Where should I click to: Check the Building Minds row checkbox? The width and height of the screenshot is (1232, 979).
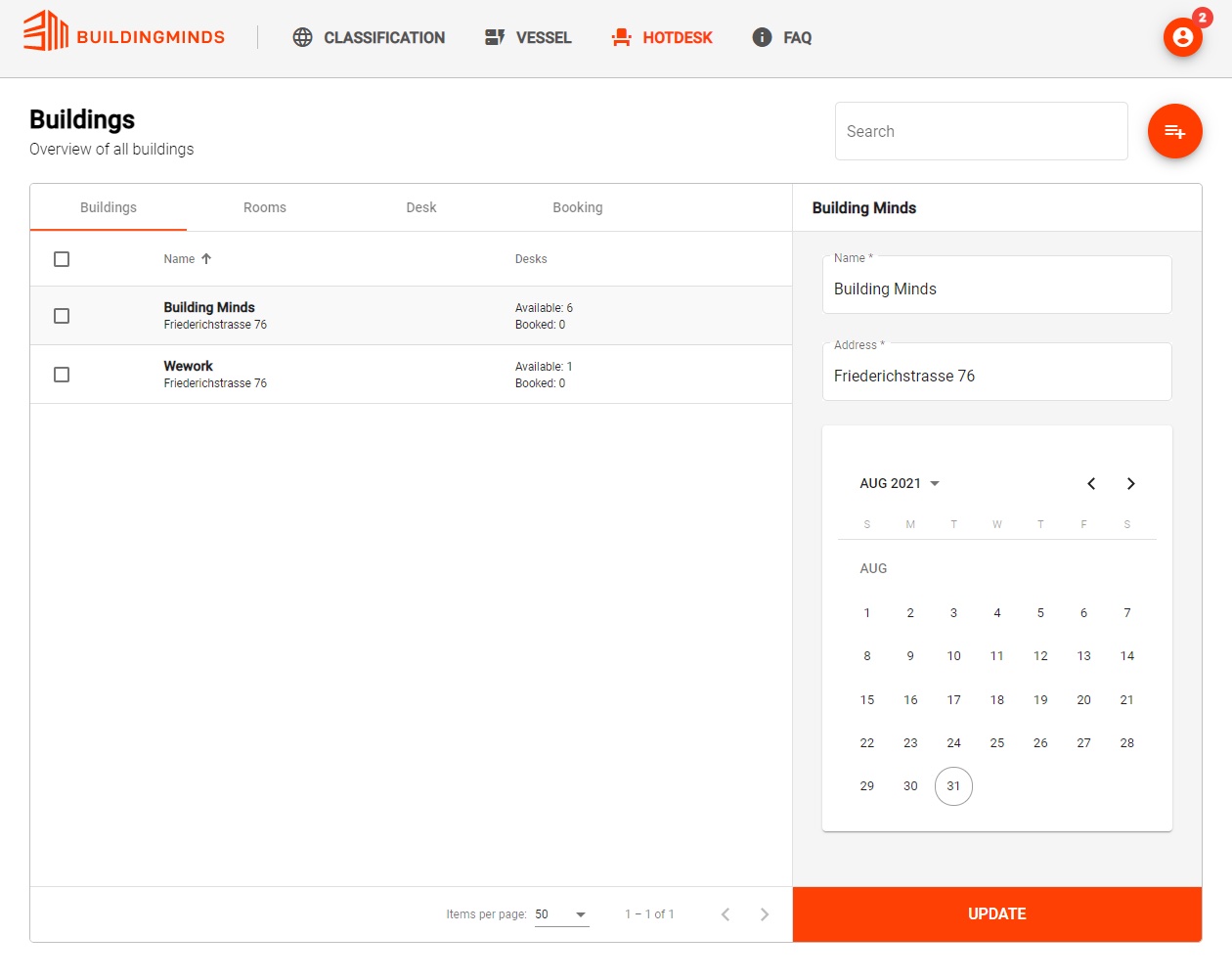(x=62, y=316)
